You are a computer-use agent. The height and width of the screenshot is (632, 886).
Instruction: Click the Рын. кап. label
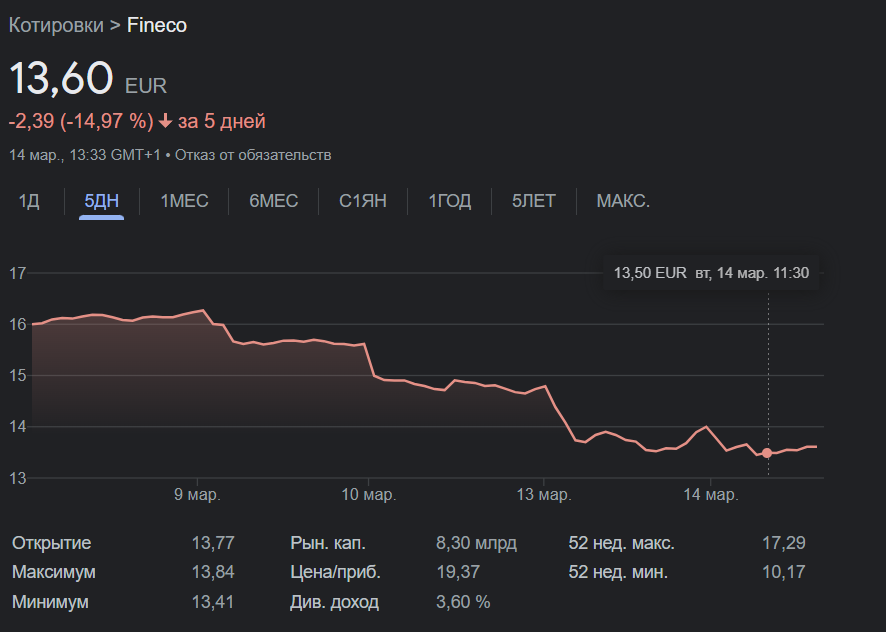pos(328,543)
